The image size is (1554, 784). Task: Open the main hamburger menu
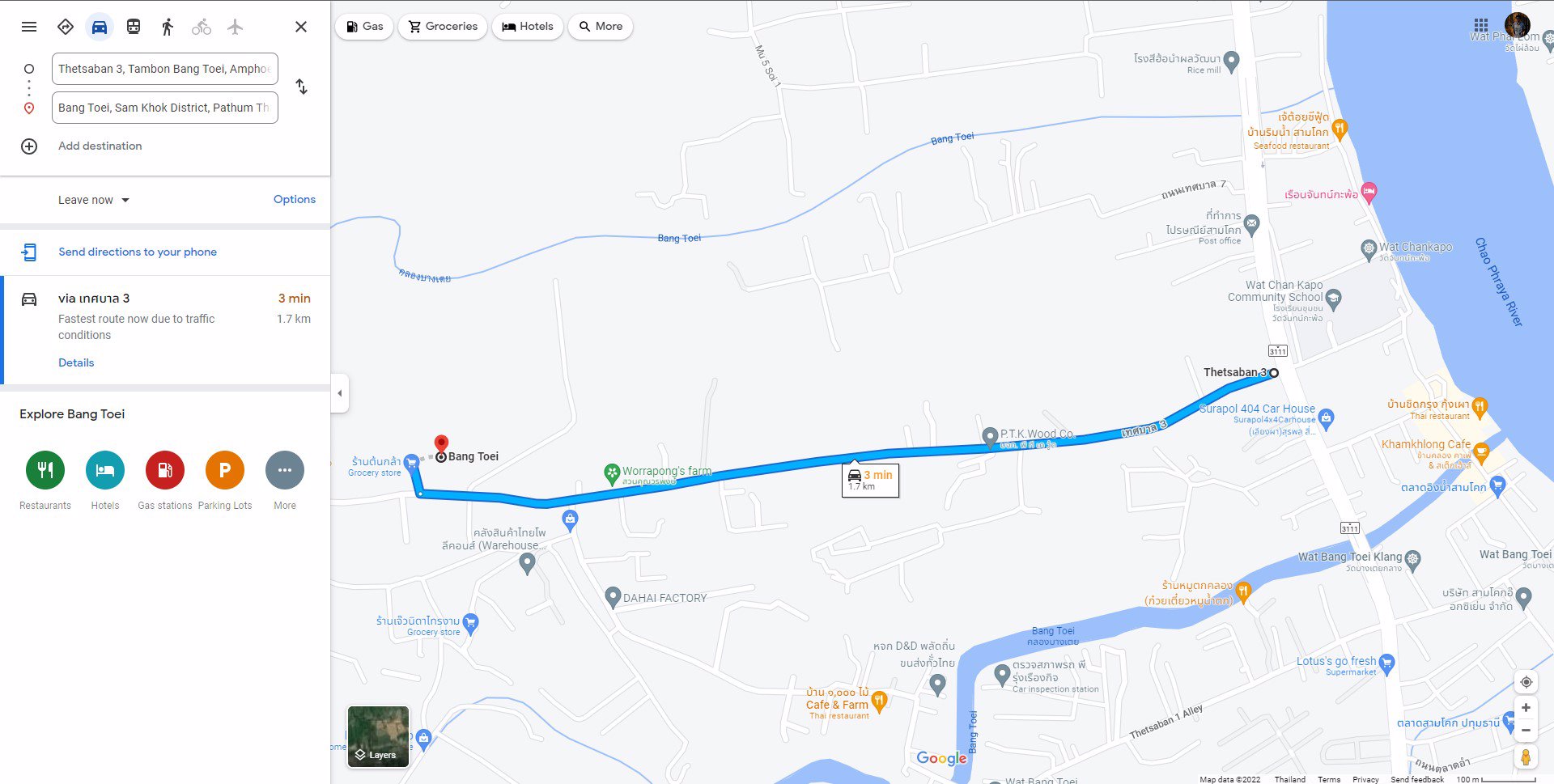tap(29, 27)
